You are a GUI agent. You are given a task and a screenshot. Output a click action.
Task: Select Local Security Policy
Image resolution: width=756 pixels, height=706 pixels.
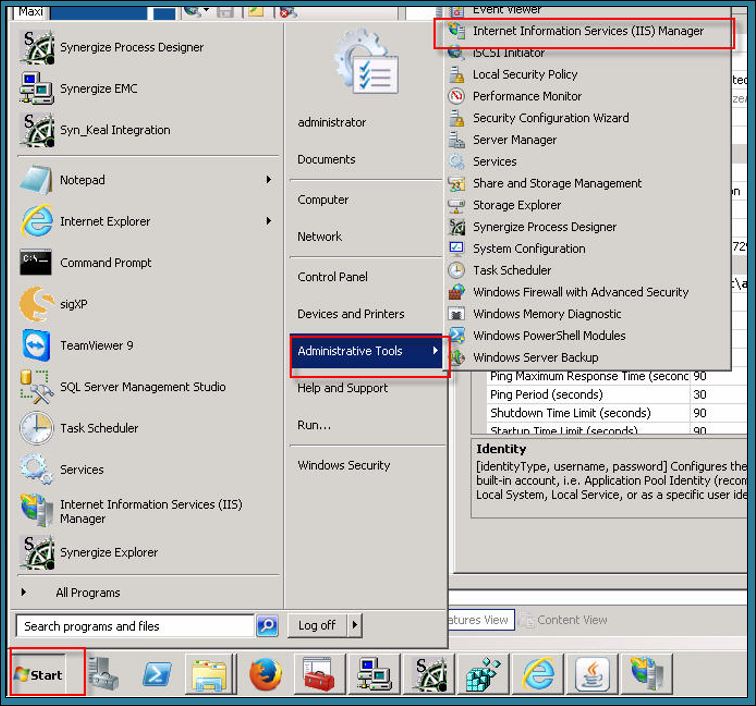(587, 75)
